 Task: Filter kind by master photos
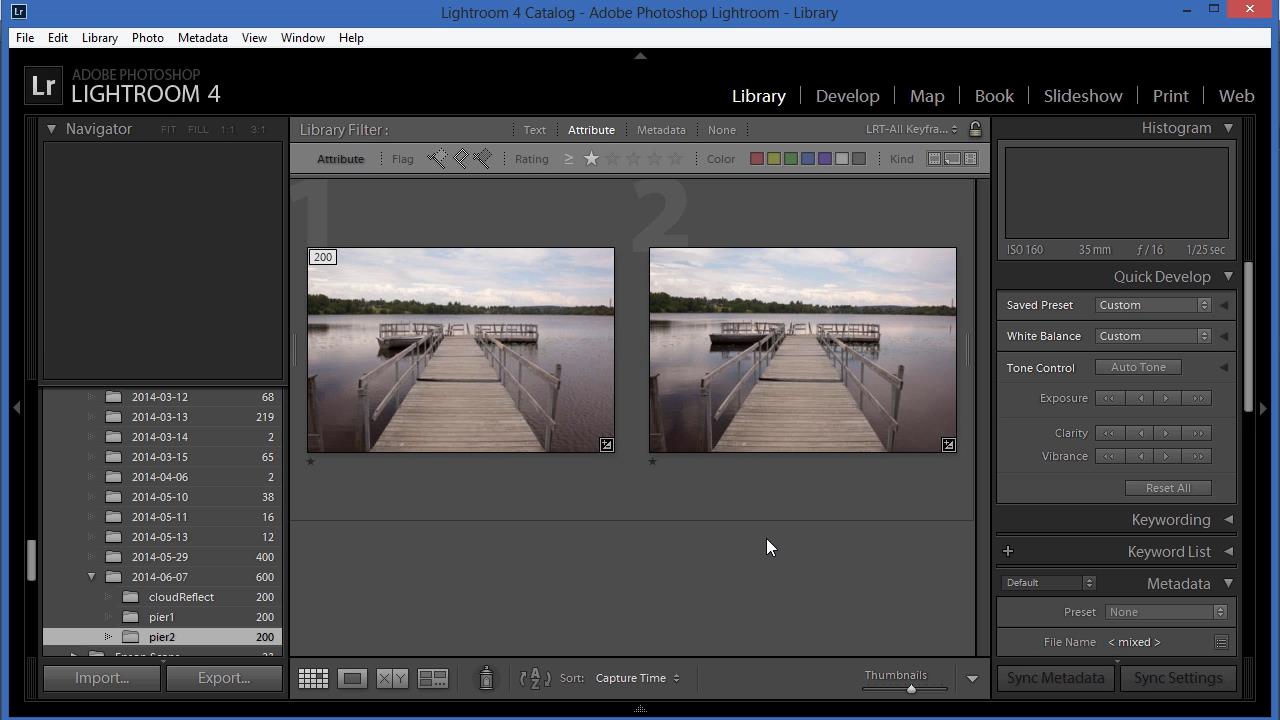[x=934, y=158]
